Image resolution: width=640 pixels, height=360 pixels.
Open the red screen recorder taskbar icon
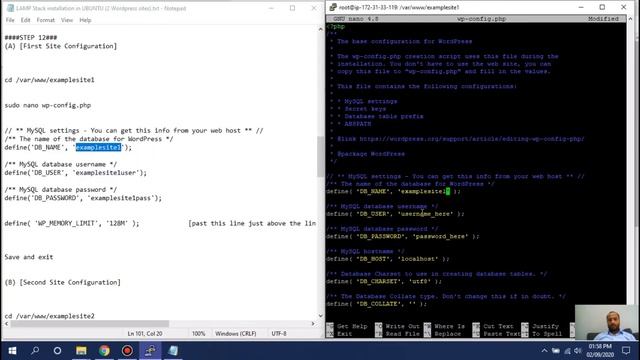pyautogui.click(x=127, y=351)
